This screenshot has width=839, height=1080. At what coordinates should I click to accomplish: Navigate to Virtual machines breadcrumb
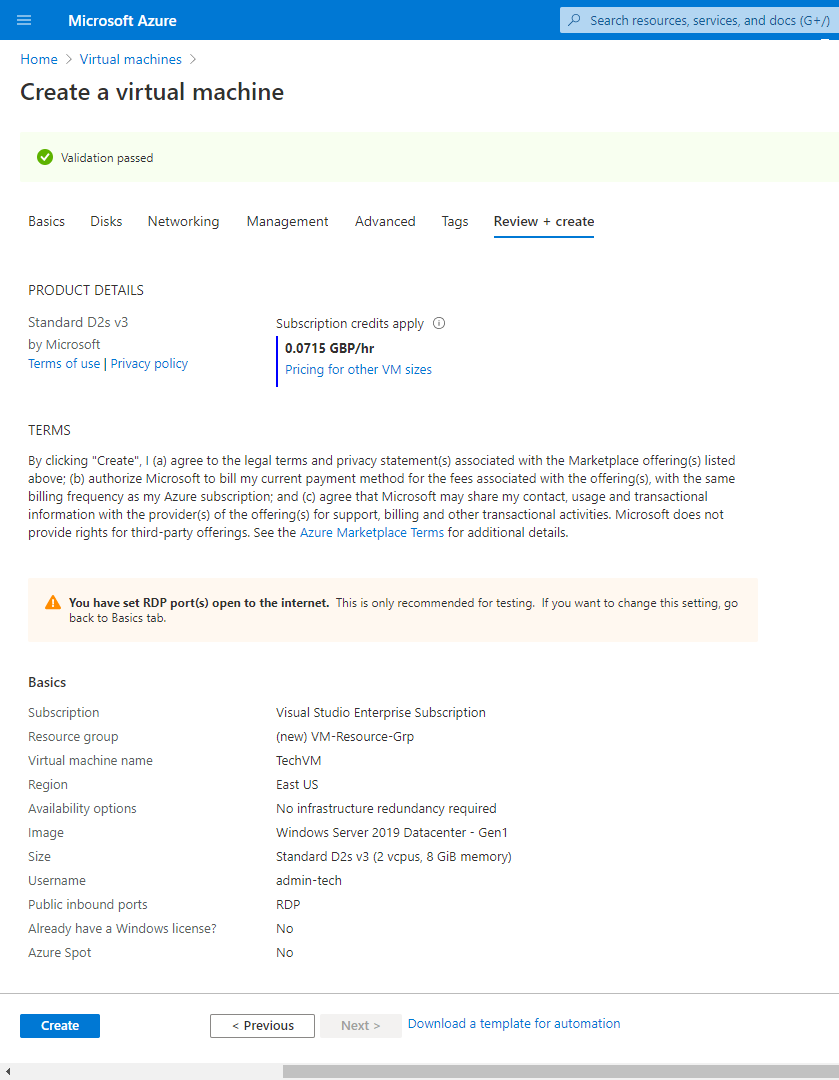pyautogui.click(x=131, y=59)
